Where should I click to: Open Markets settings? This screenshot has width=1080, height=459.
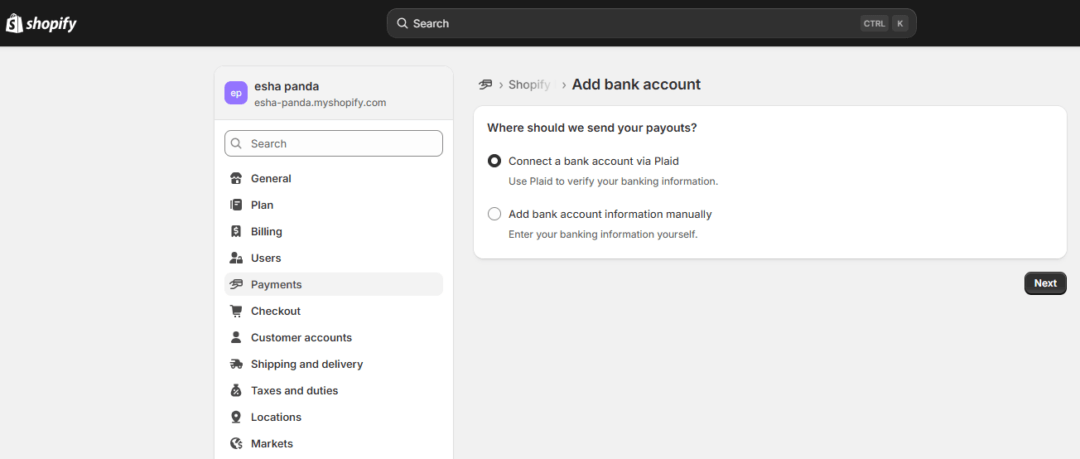333,444
